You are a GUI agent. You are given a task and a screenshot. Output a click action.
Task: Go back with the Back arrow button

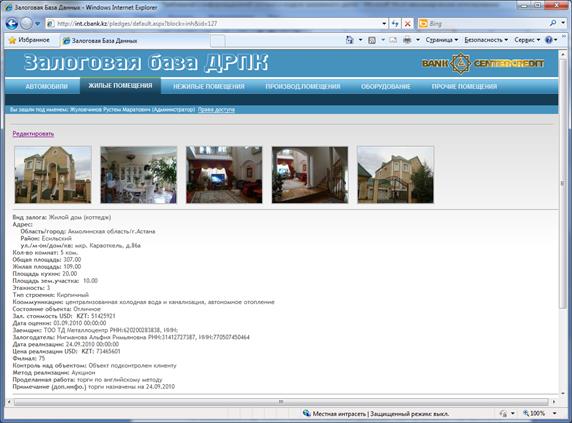(12, 24)
